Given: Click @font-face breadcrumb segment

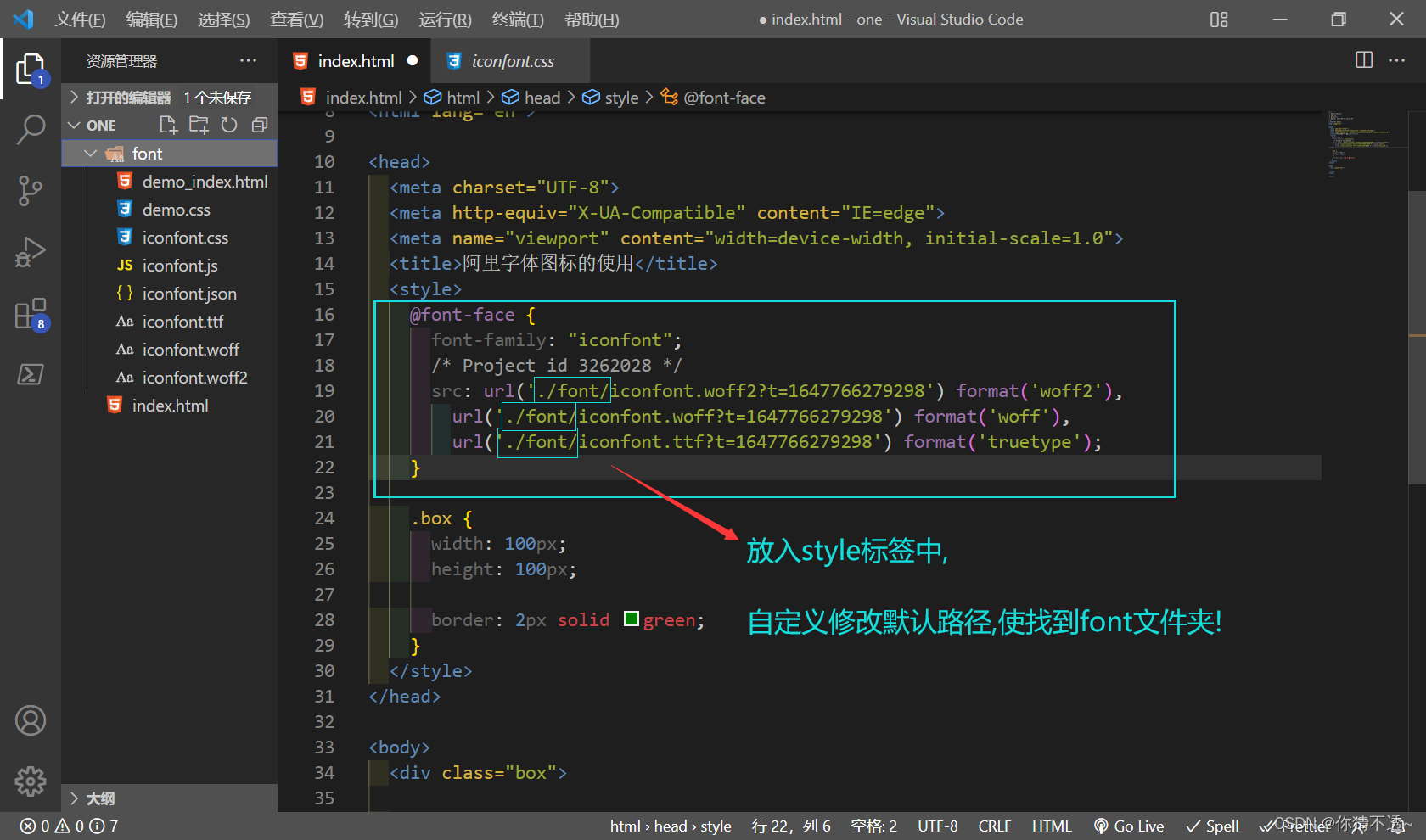Looking at the screenshot, I should (x=713, y=98).
